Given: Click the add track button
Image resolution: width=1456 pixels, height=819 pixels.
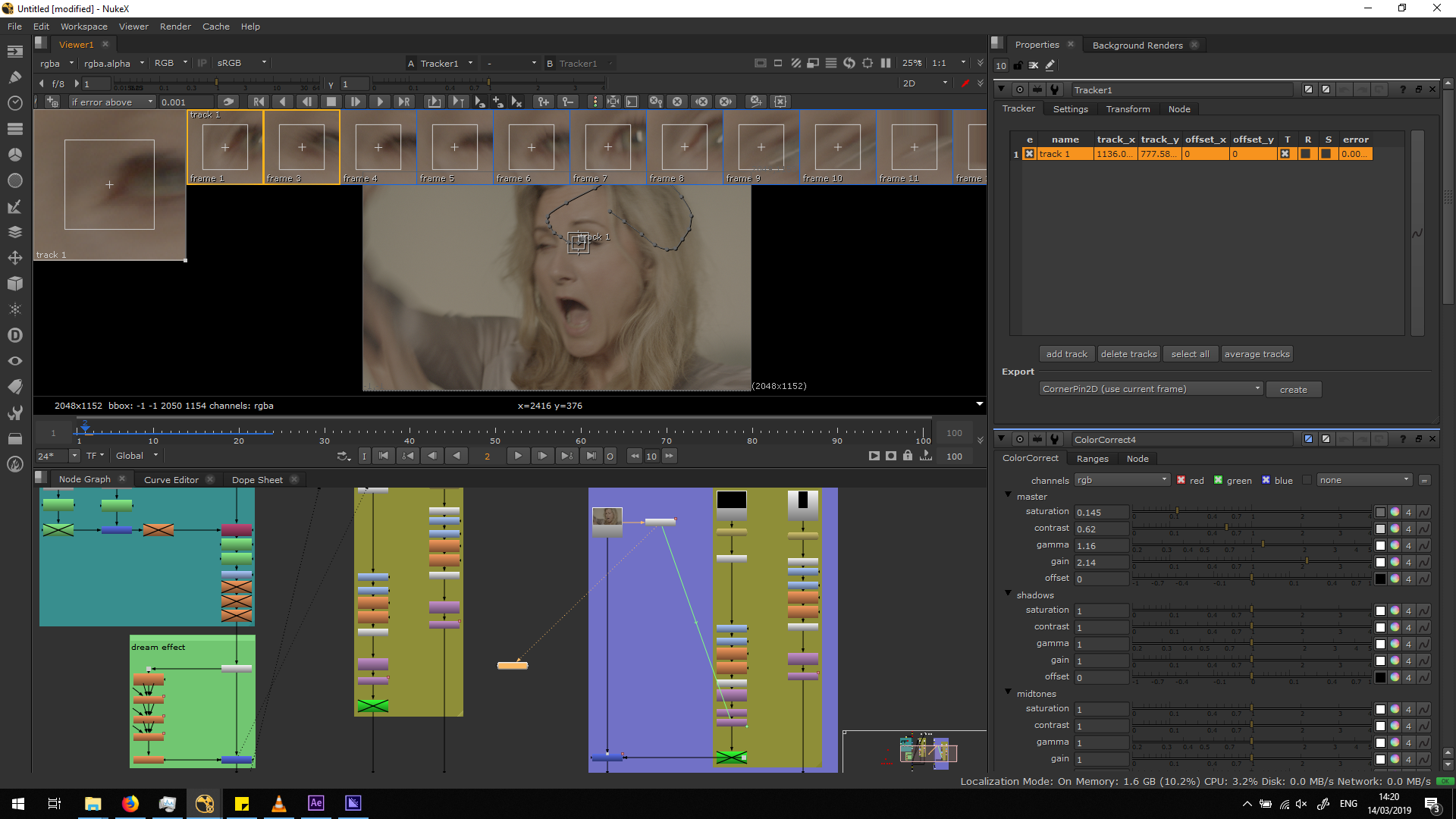Looking at the screenshot, I should (1066, 354).
